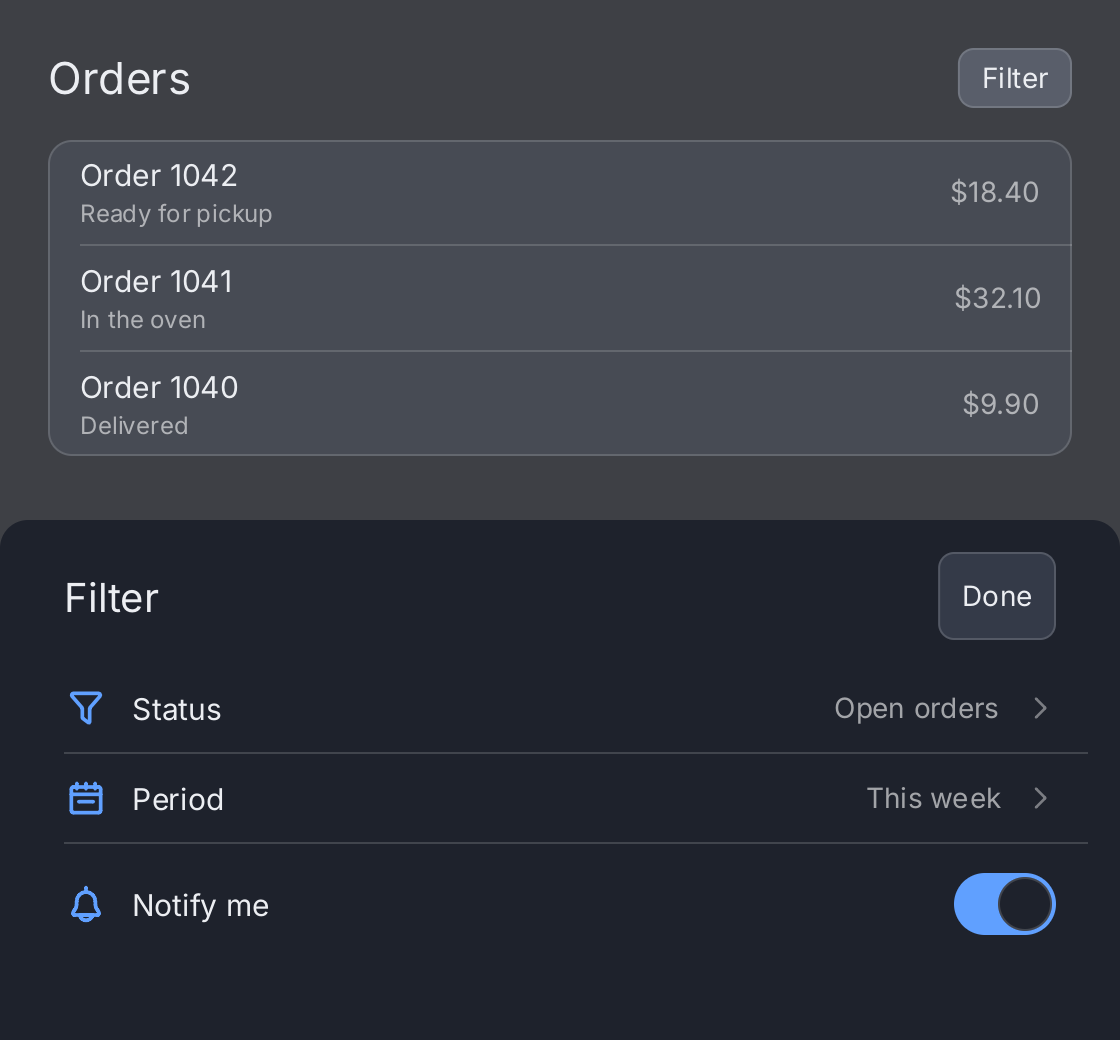The height and width of the screenshot is (1040, 1120).
Task: Click the $32.10 order amount
Action: pyautogui.click(x=997, y=298)
